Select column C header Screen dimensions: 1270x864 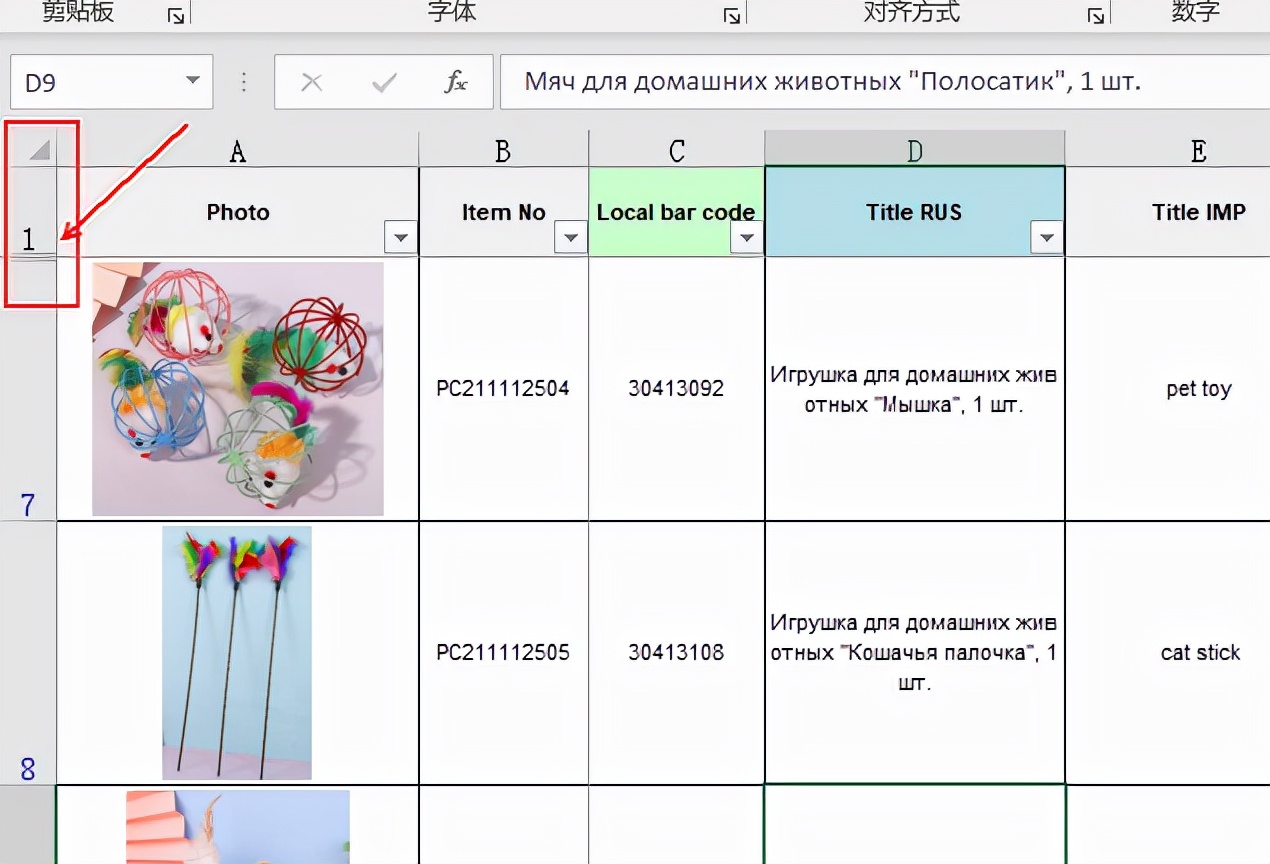[677, 150]
